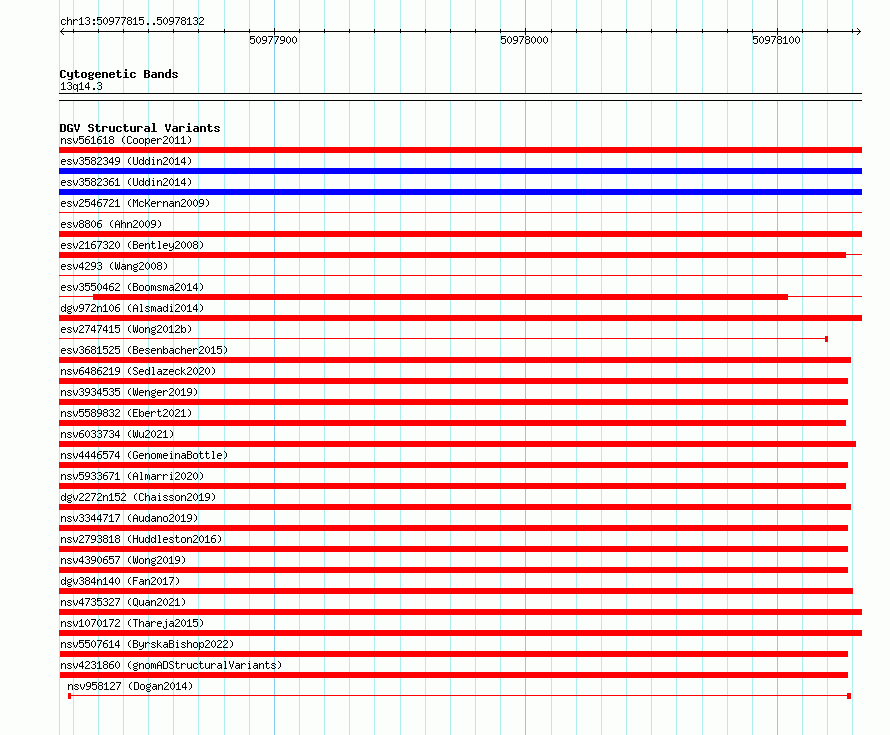The image size is (890, 735).
Task: Click the esv4293 (Wang2008) label
Action: tap(114, 266)
